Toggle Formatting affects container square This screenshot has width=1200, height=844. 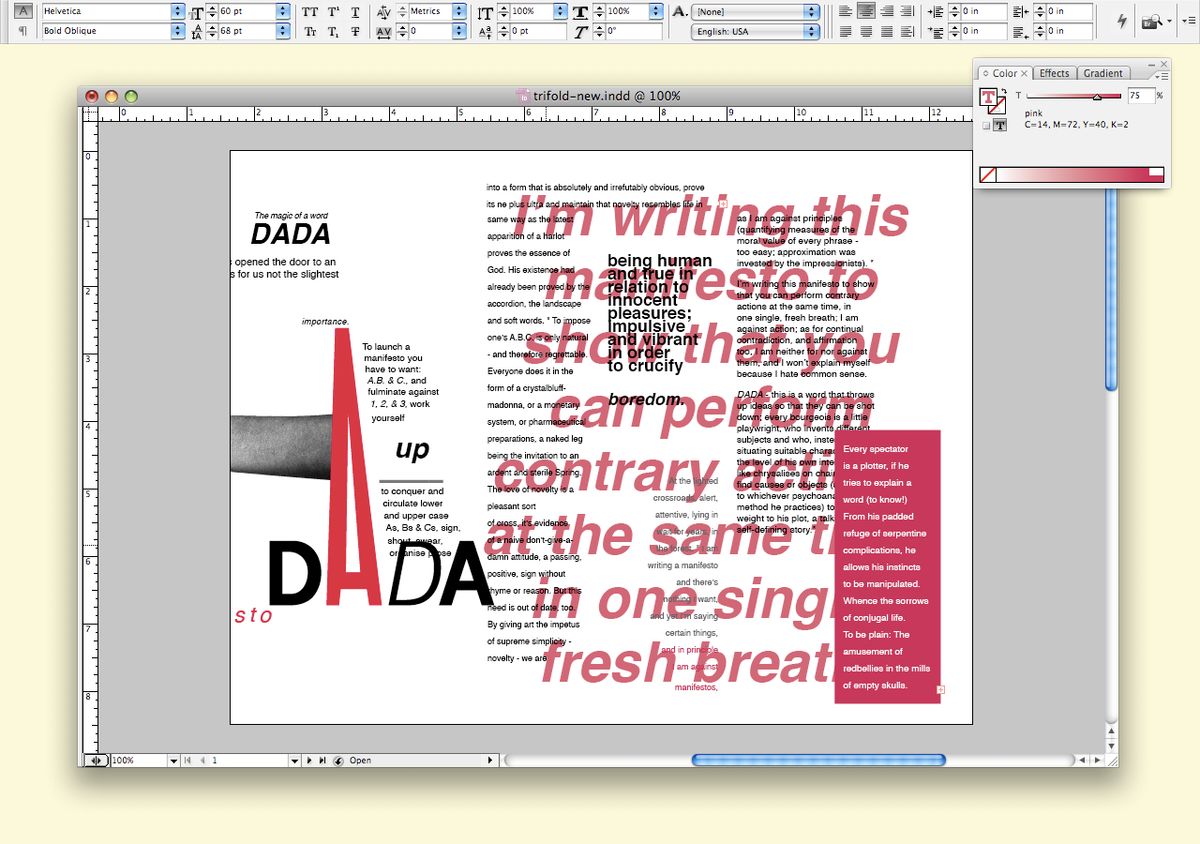[987, 125]
